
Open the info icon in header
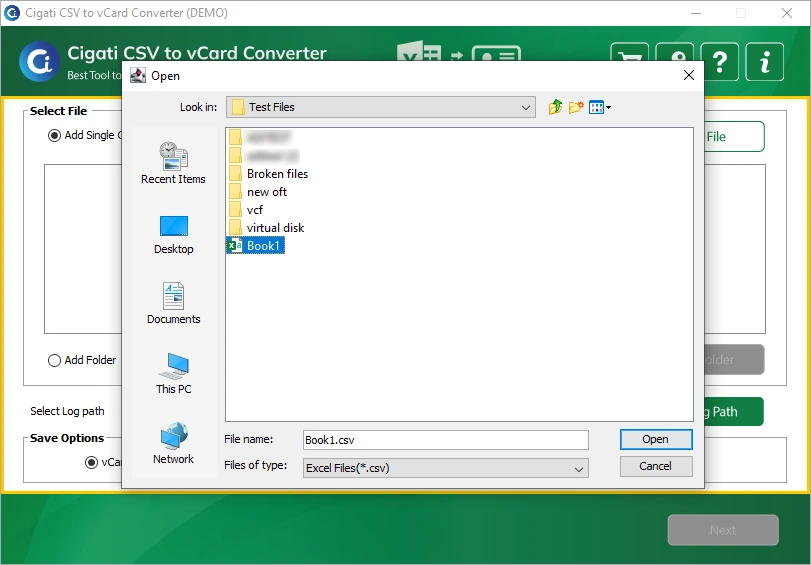[764, 62]
